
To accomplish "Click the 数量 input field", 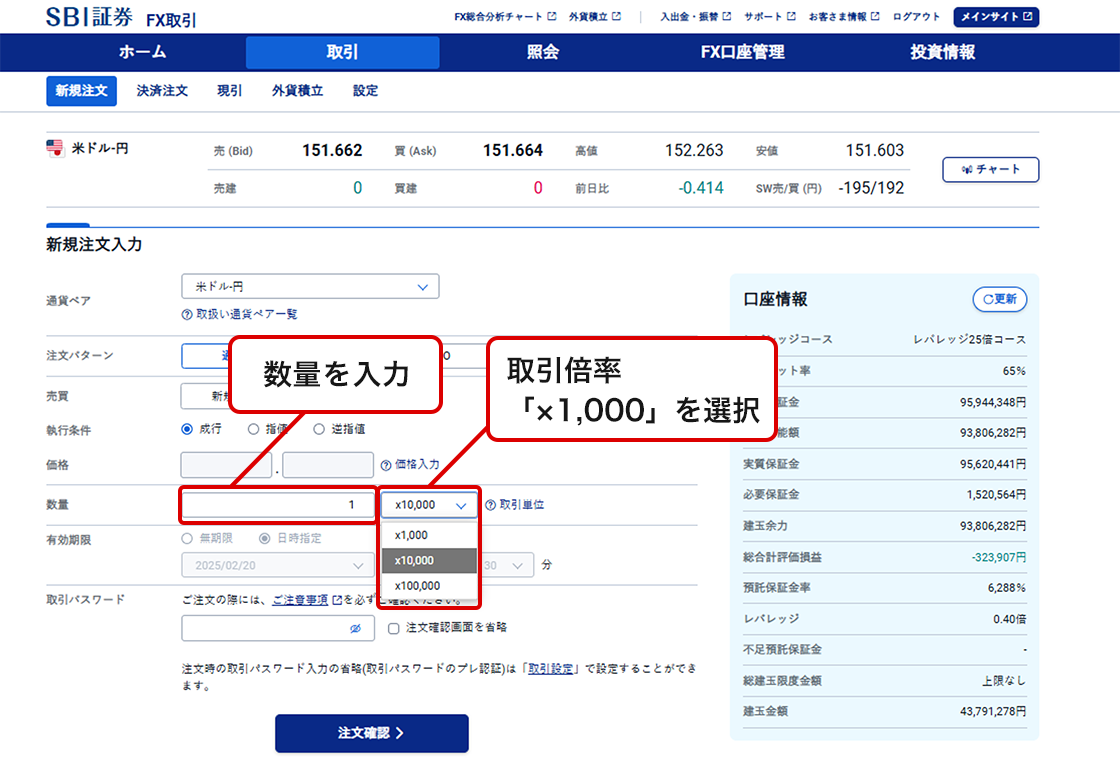I will tap(278, 505).
